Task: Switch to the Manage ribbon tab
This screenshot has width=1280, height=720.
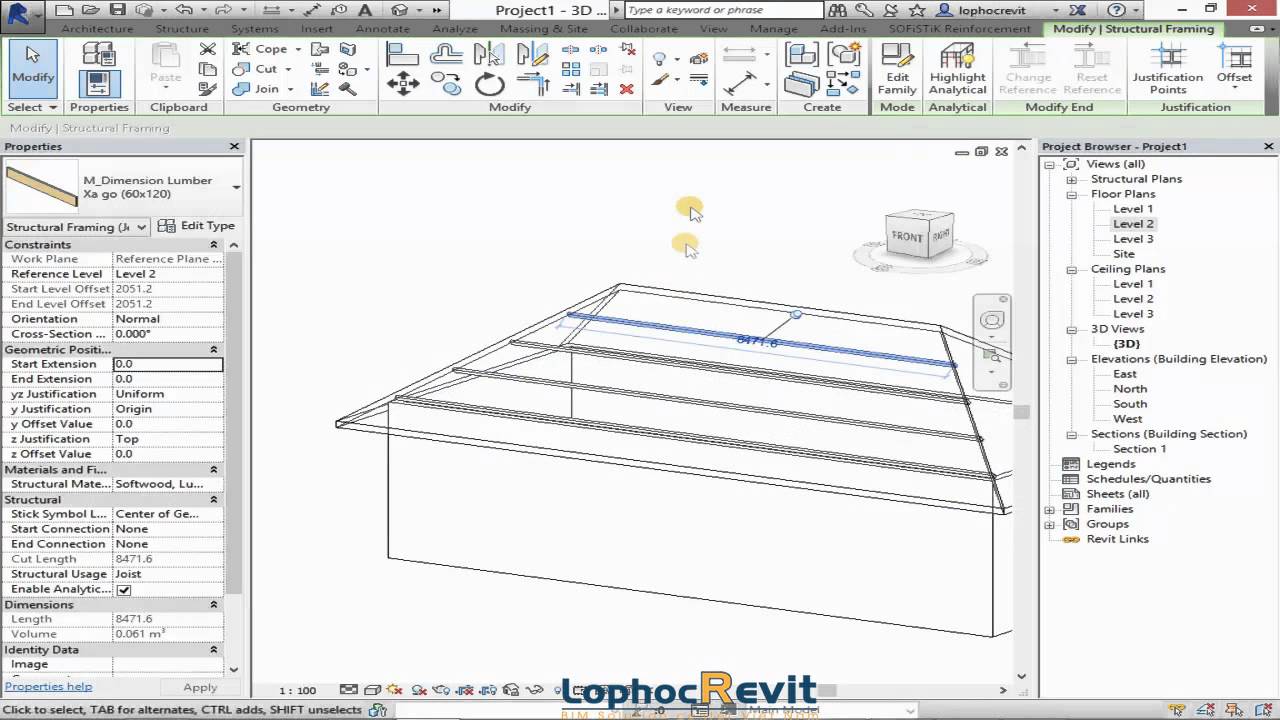Action: click(773, 29)
